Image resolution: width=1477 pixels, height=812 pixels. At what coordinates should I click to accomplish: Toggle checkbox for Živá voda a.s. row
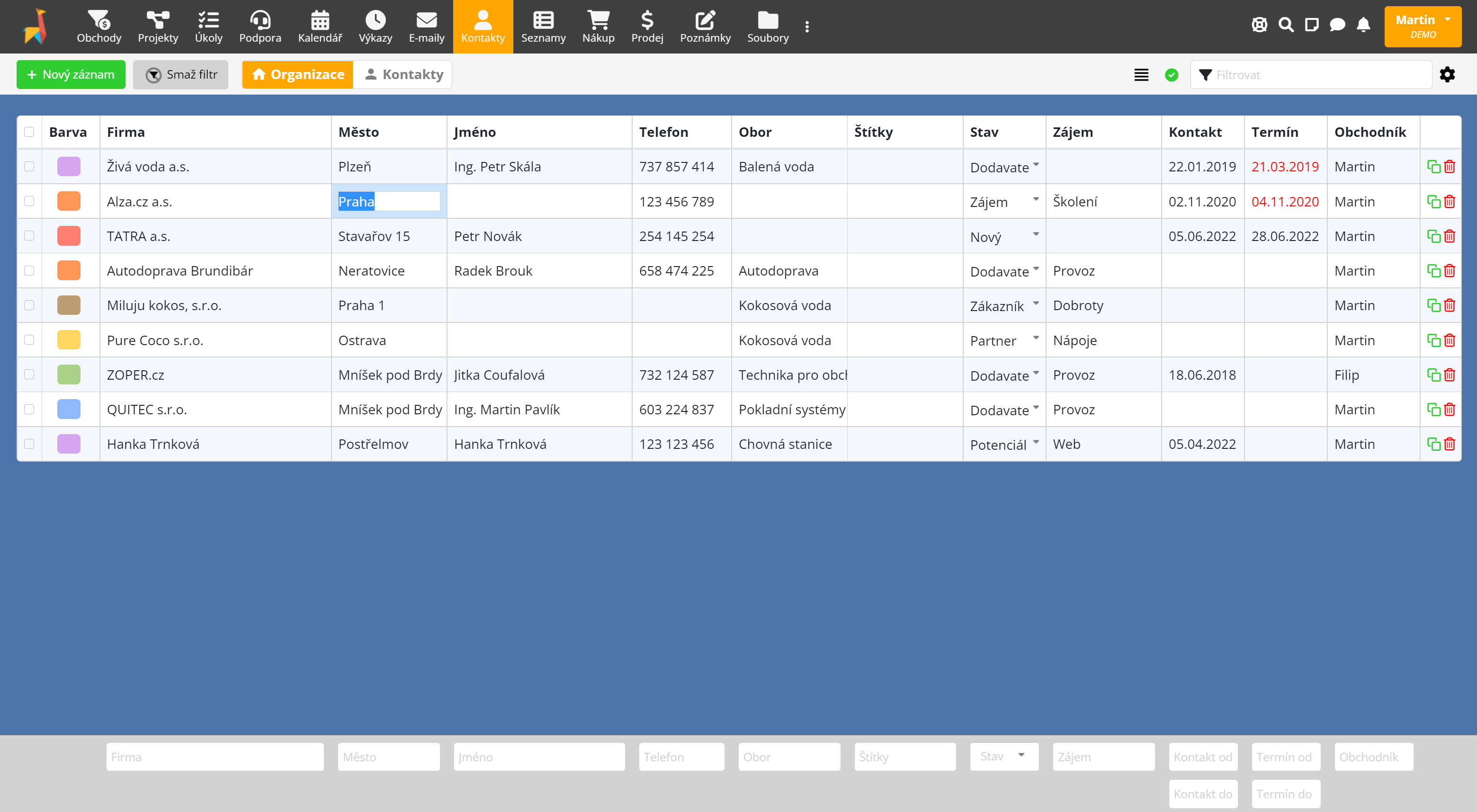click(29, 167)
